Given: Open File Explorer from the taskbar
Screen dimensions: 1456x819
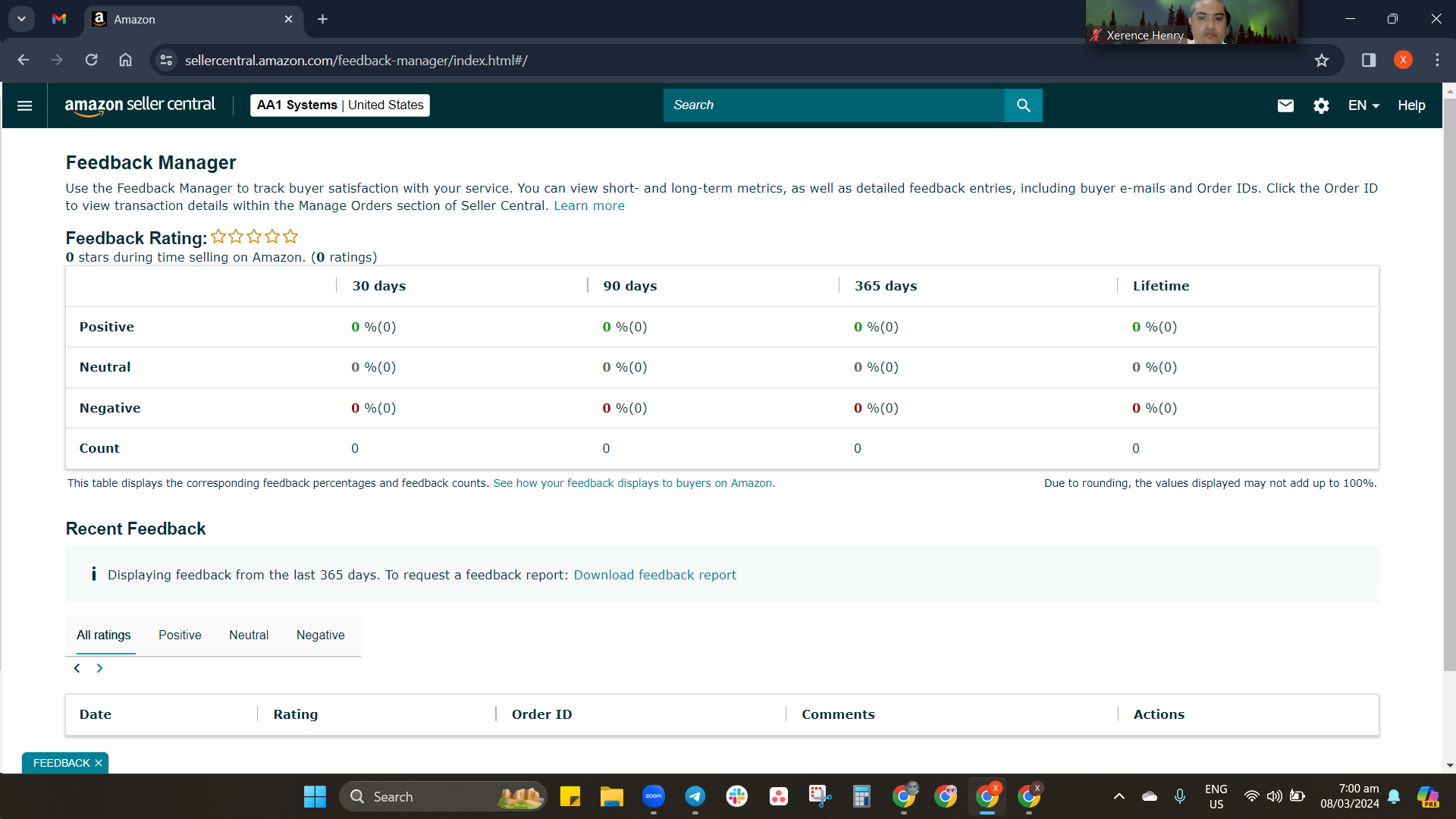Looking at the screenshot, I should (611, 797).
